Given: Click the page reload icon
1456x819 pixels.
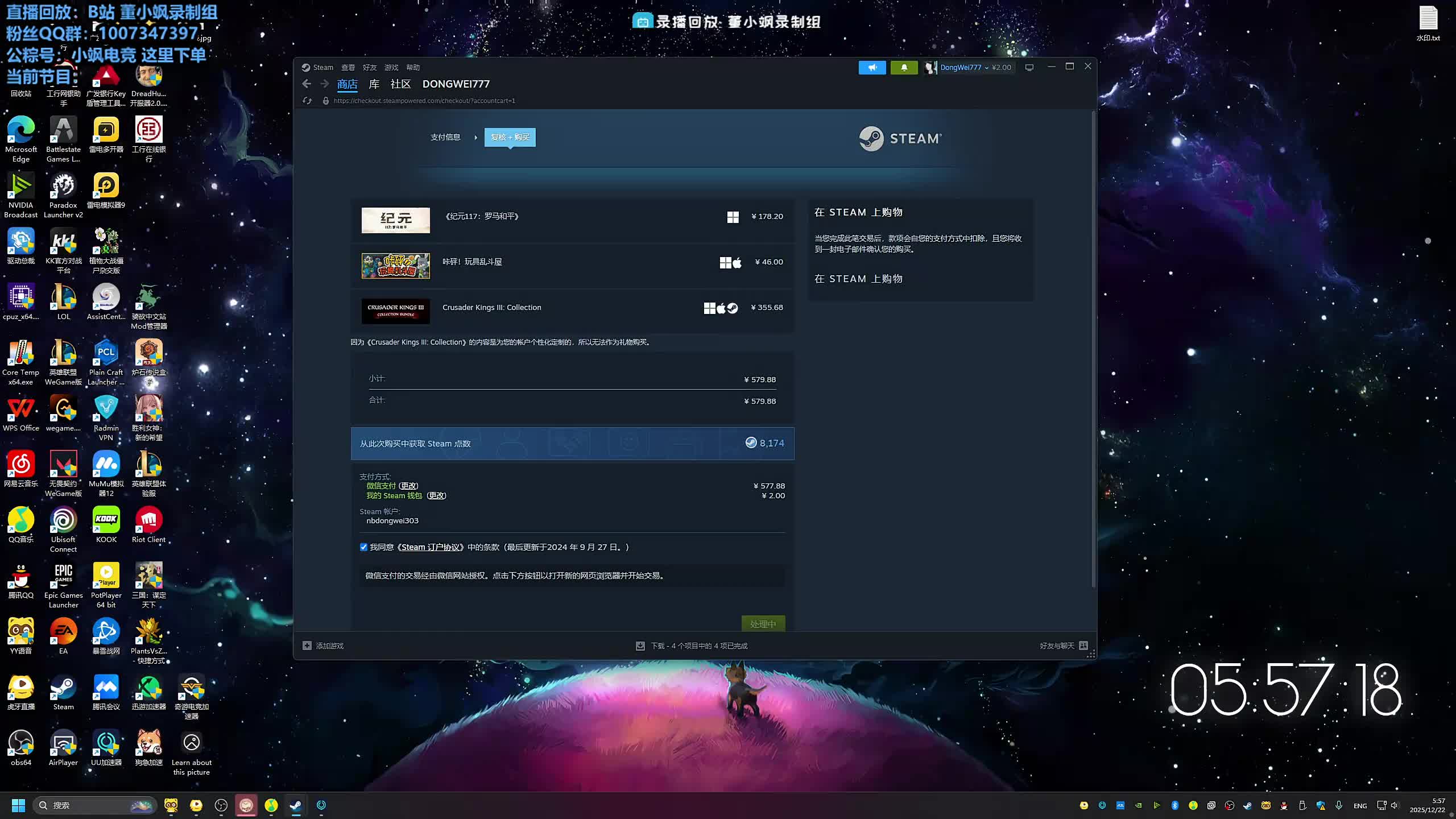Looking at the screenshot, I should [x=307, y=101].
